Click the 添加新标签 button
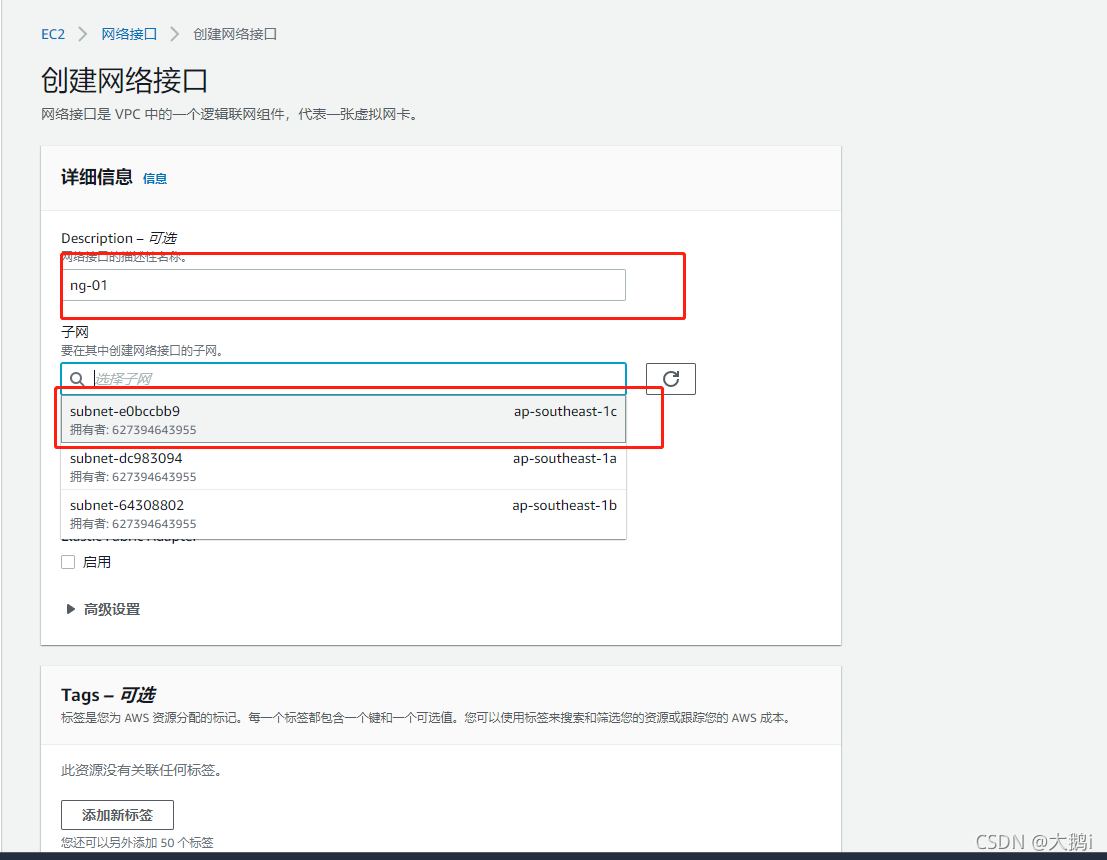 coord(117,815)
